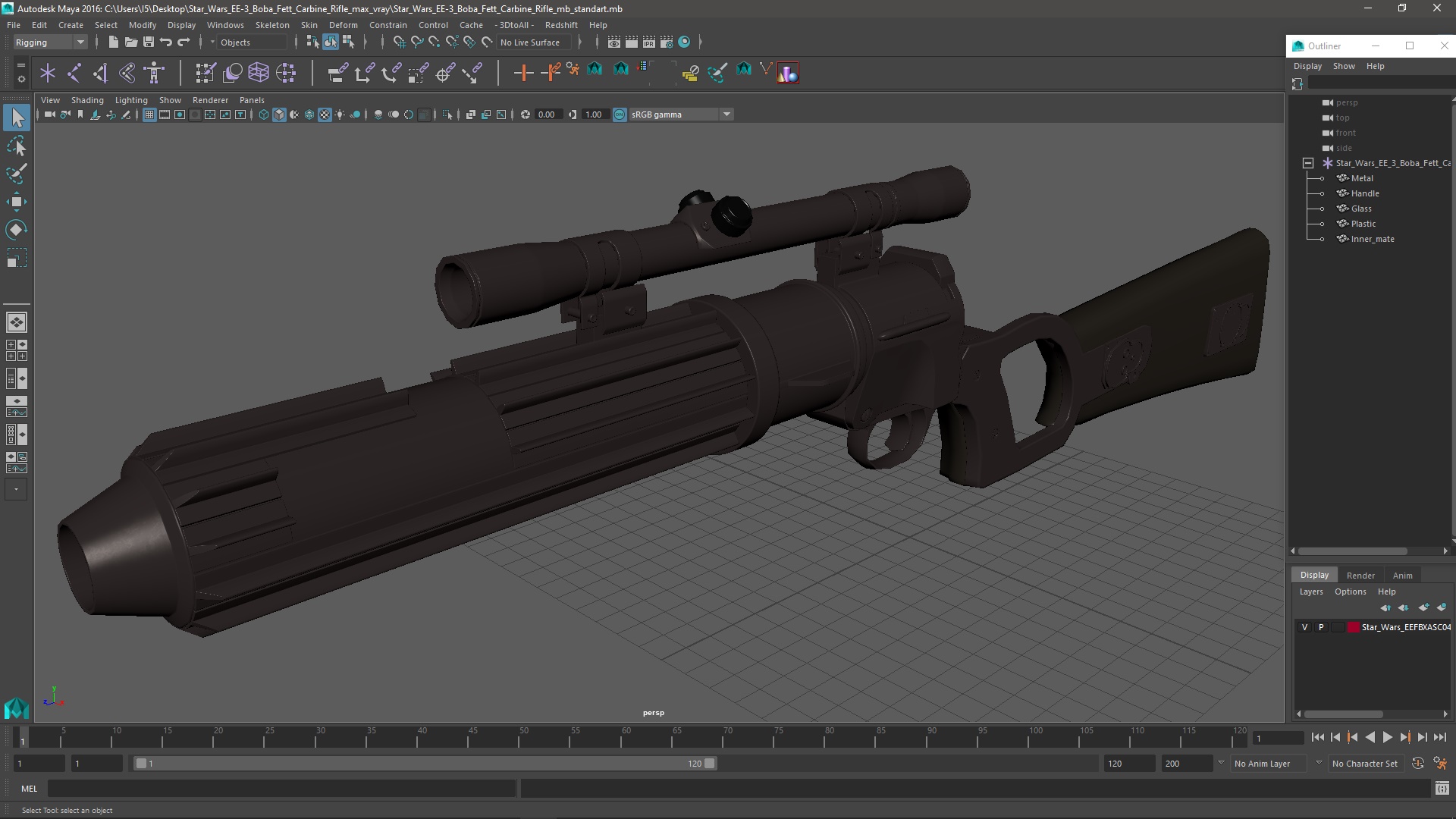Toggle the viewport grid display
This screenshot has height=819, width=1456.
pyautogui.click(x=149, y=115)
